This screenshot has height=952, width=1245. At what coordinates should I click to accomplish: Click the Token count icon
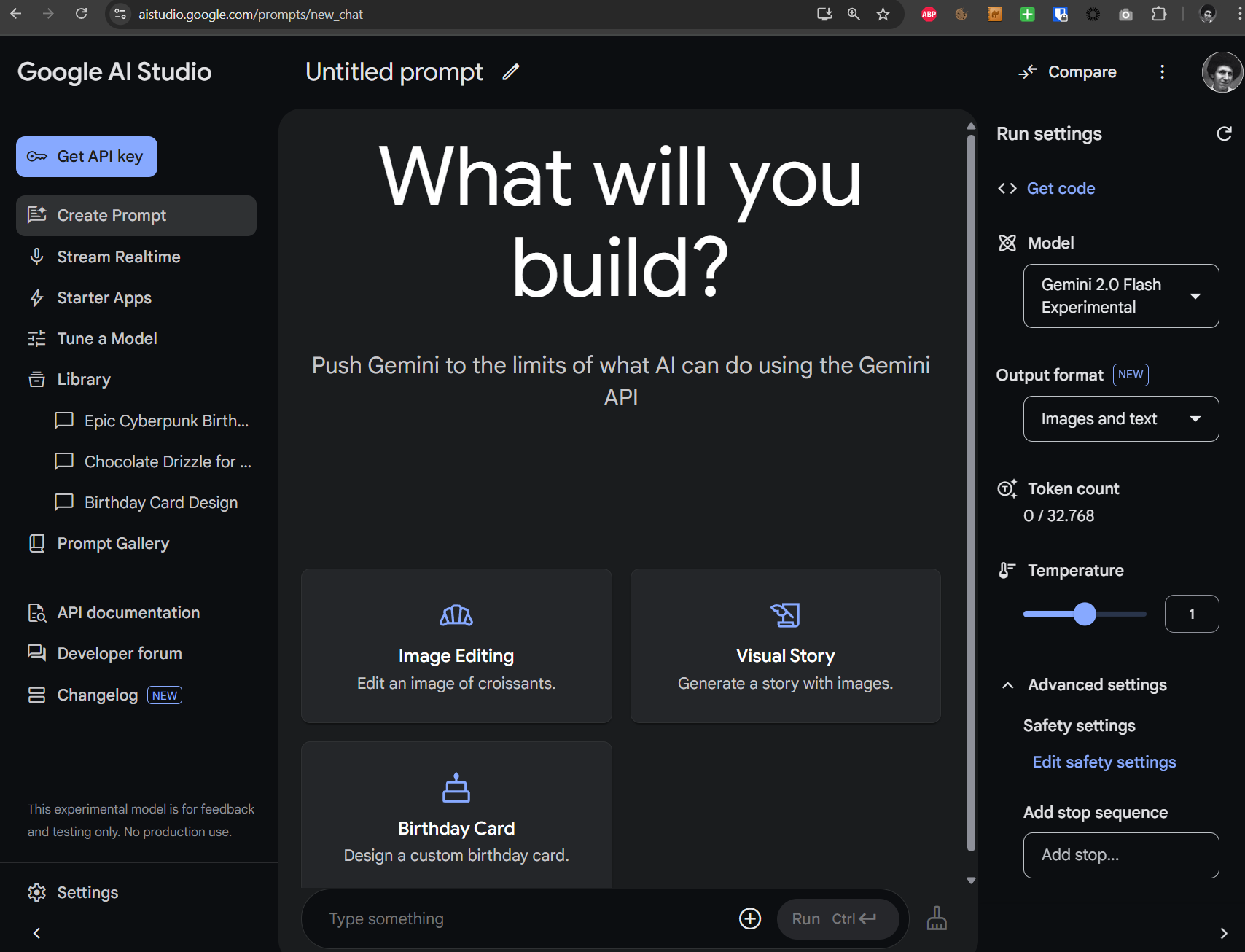pyautogui.click(x=1007, y=488)
